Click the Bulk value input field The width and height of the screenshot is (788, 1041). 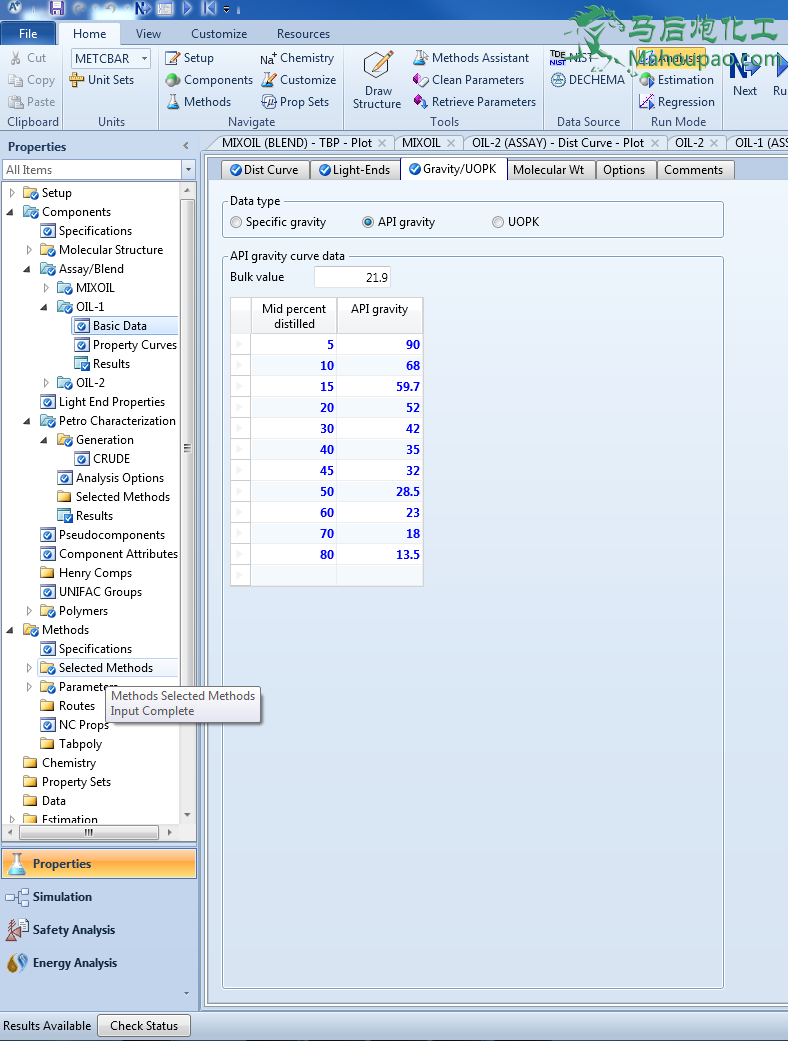pyautogui.click(x=353, y=278)
